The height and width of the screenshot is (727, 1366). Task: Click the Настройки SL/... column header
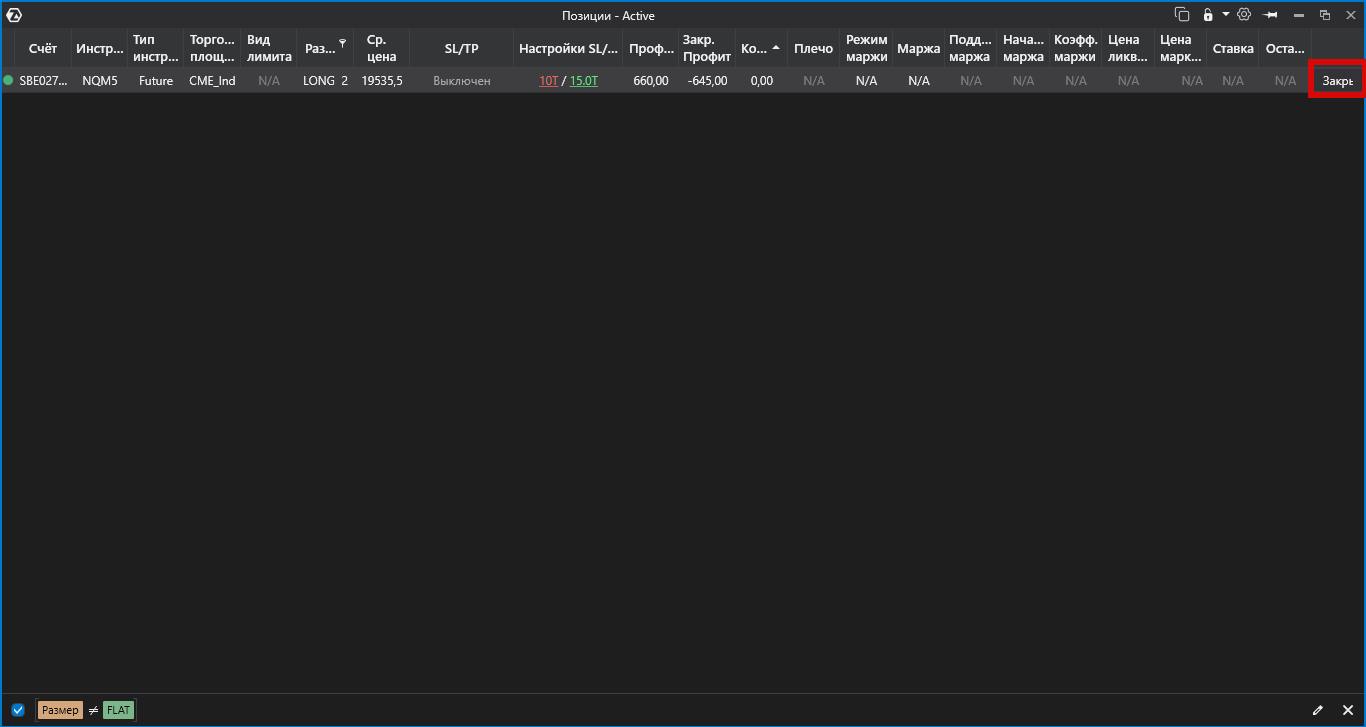coord(568,48)
